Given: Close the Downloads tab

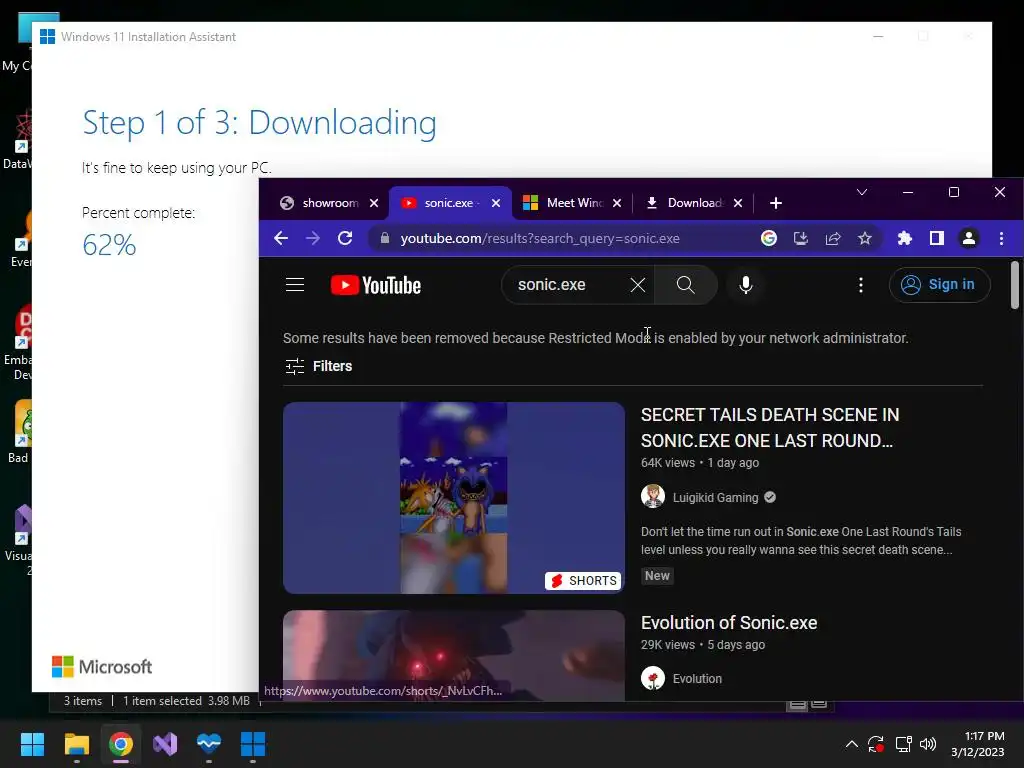Looking at the screenshot, I should point(737,203).
